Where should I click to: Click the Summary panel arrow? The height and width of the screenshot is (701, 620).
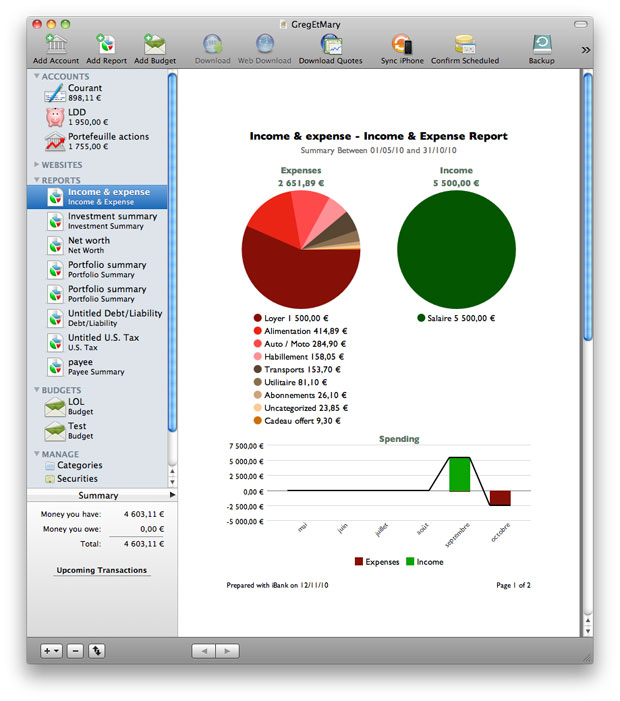pyautogui.click(x=173, y=495)
